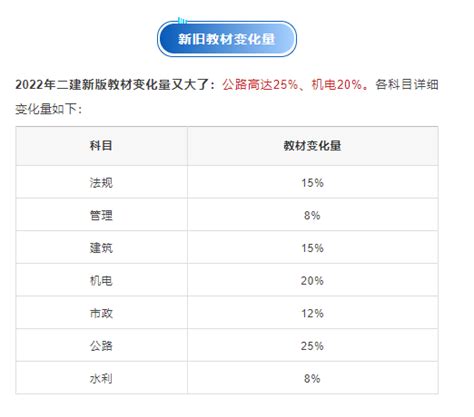This screenshot has height=417, width=474.
Task: Click the 8% value in 管理 row
Action: tap(312, 215)
